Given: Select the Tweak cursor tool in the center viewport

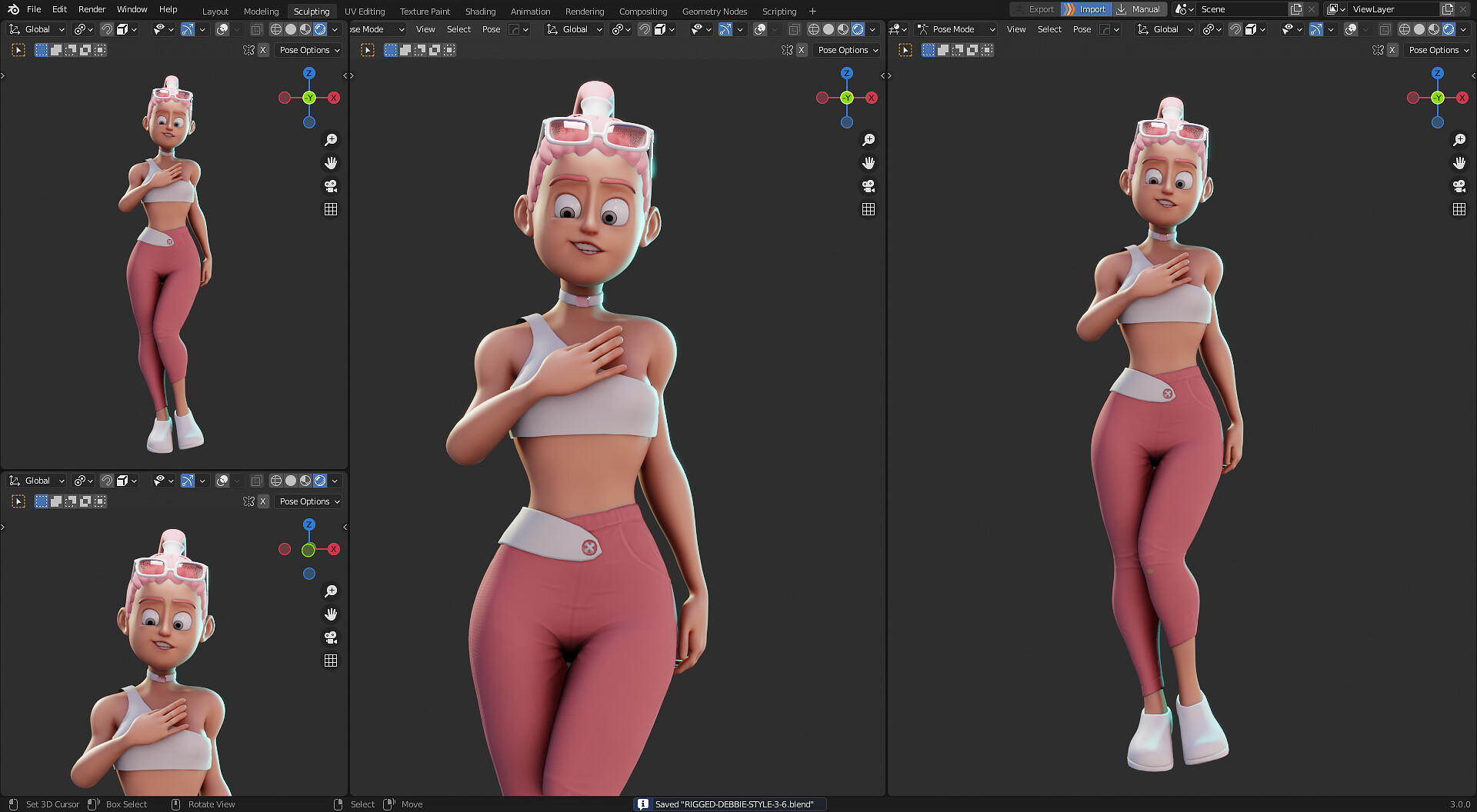Looking at the screenshot, I should pos(369,49).
